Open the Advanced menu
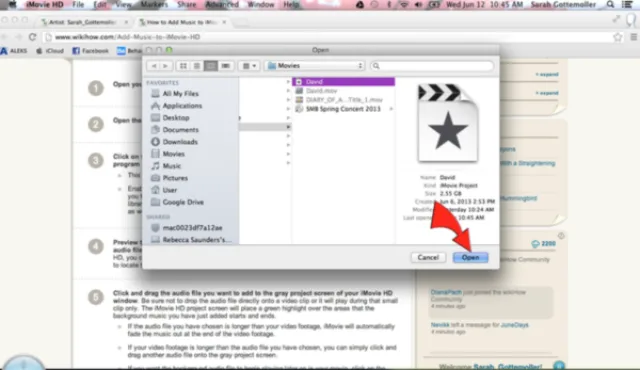The height and width of the screenshot is (370, 640). tap(222, 4)
